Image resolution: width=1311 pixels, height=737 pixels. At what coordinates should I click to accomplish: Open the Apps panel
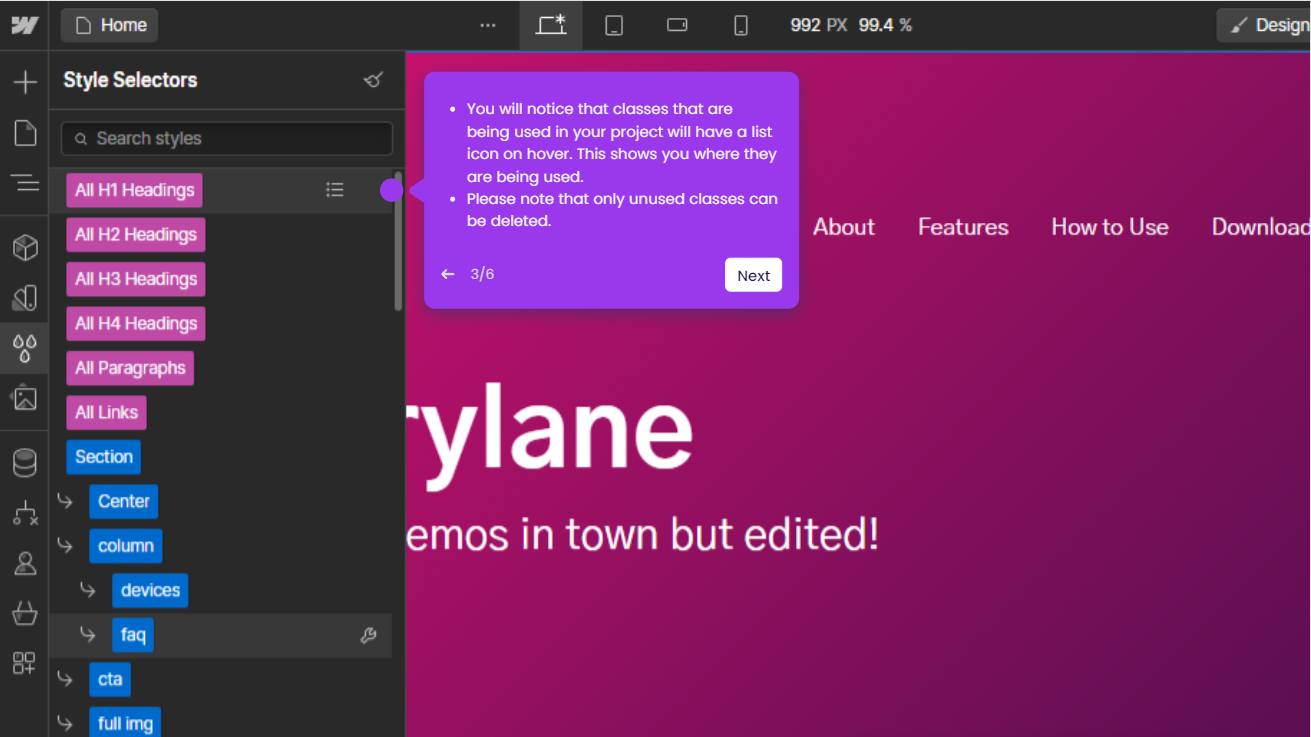pyautogui.click(x=24, y=662)
